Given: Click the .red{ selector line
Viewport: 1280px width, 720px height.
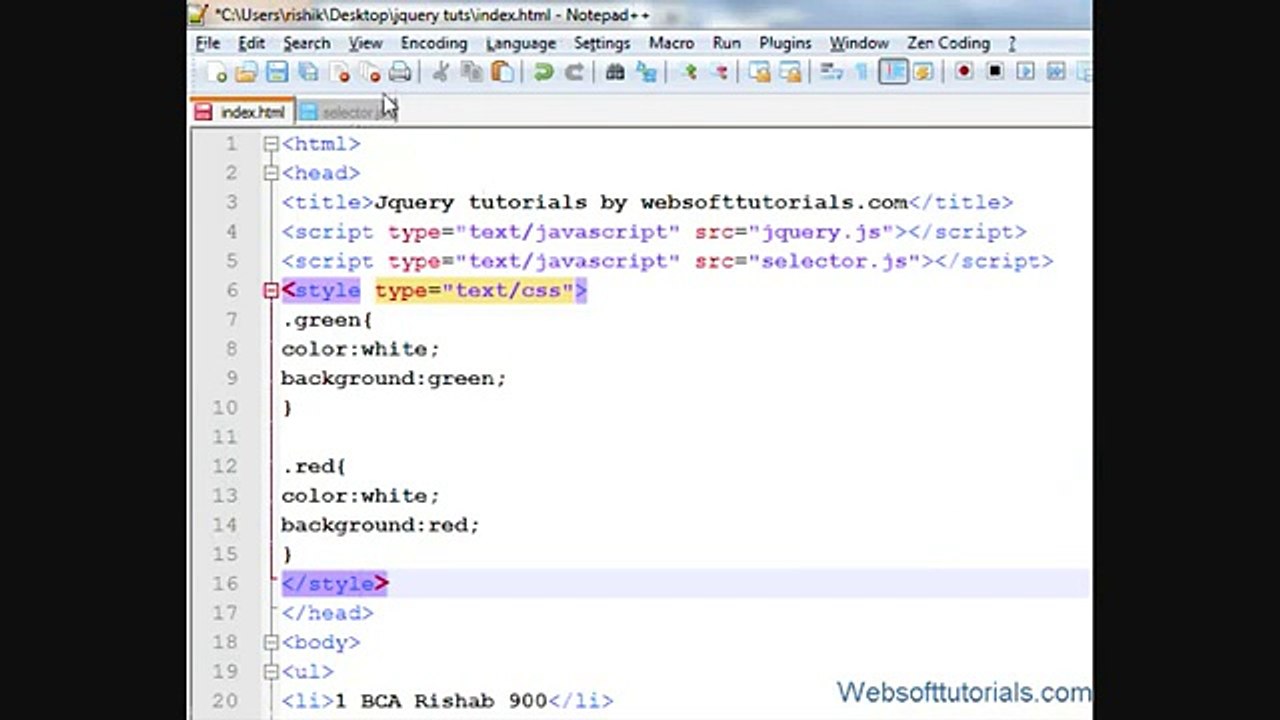Looking at the screenshot, I should [x=314, y=467].
